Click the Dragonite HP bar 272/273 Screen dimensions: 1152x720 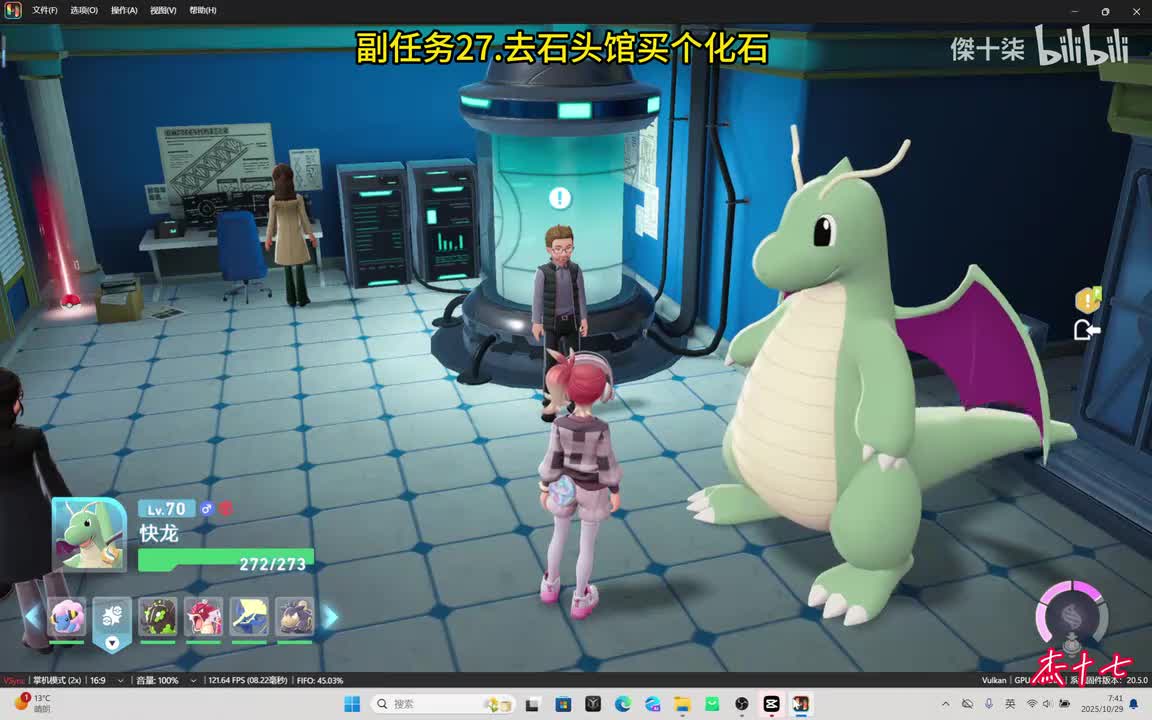226,561
